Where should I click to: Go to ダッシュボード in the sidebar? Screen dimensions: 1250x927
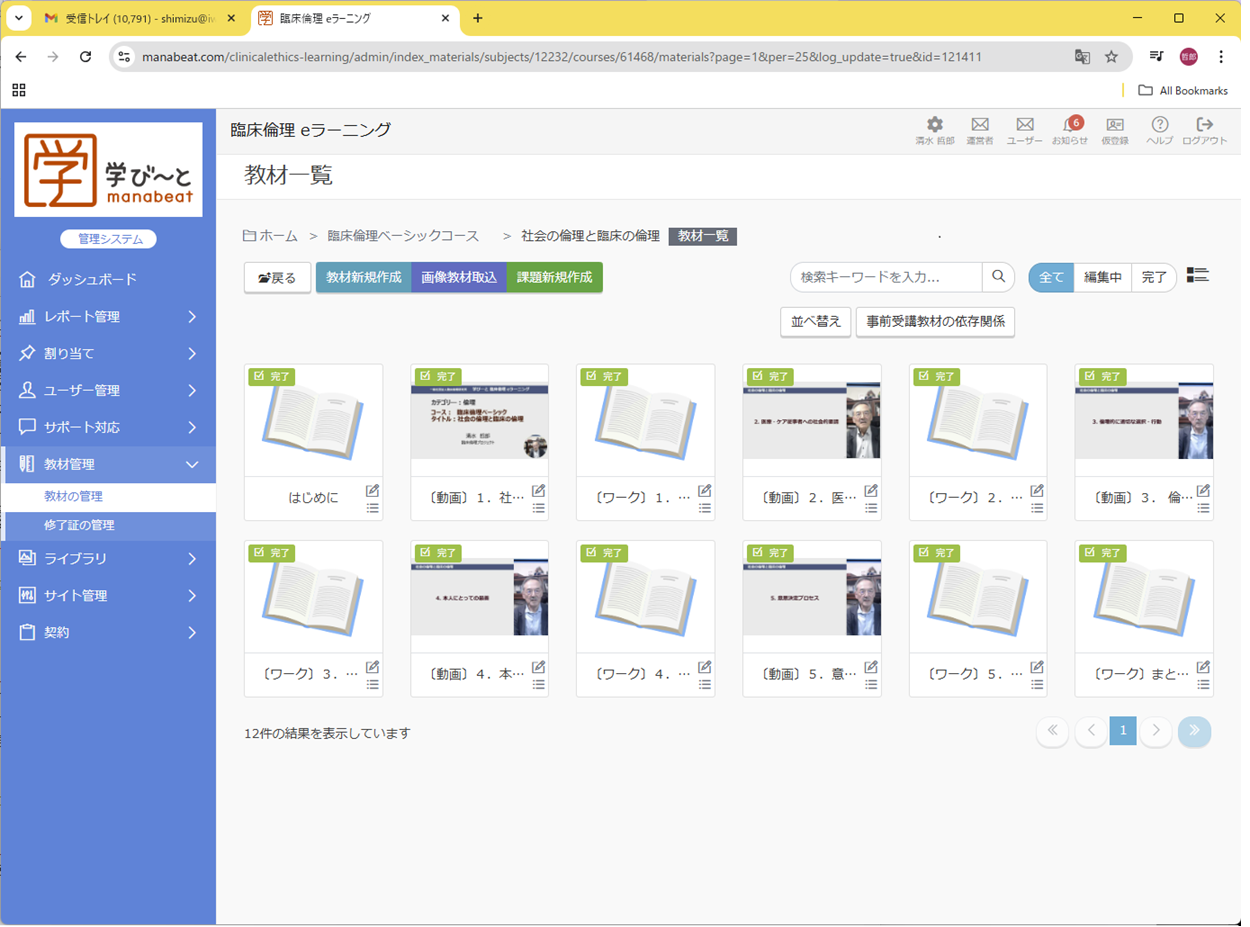pyautogui.click(x=92, y=280)
